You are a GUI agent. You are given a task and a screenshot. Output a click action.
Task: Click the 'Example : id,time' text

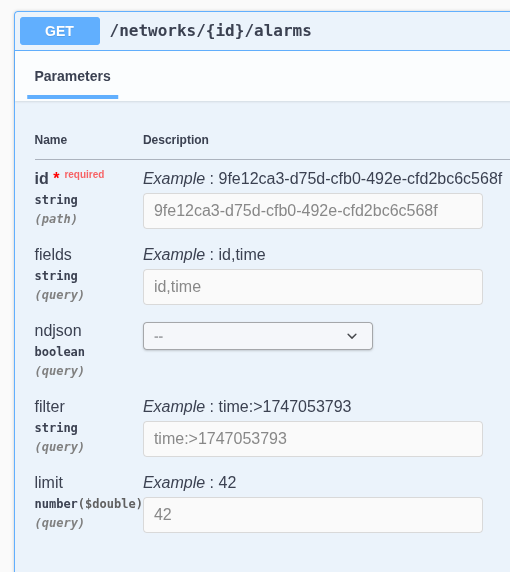(x=204, y=254)
